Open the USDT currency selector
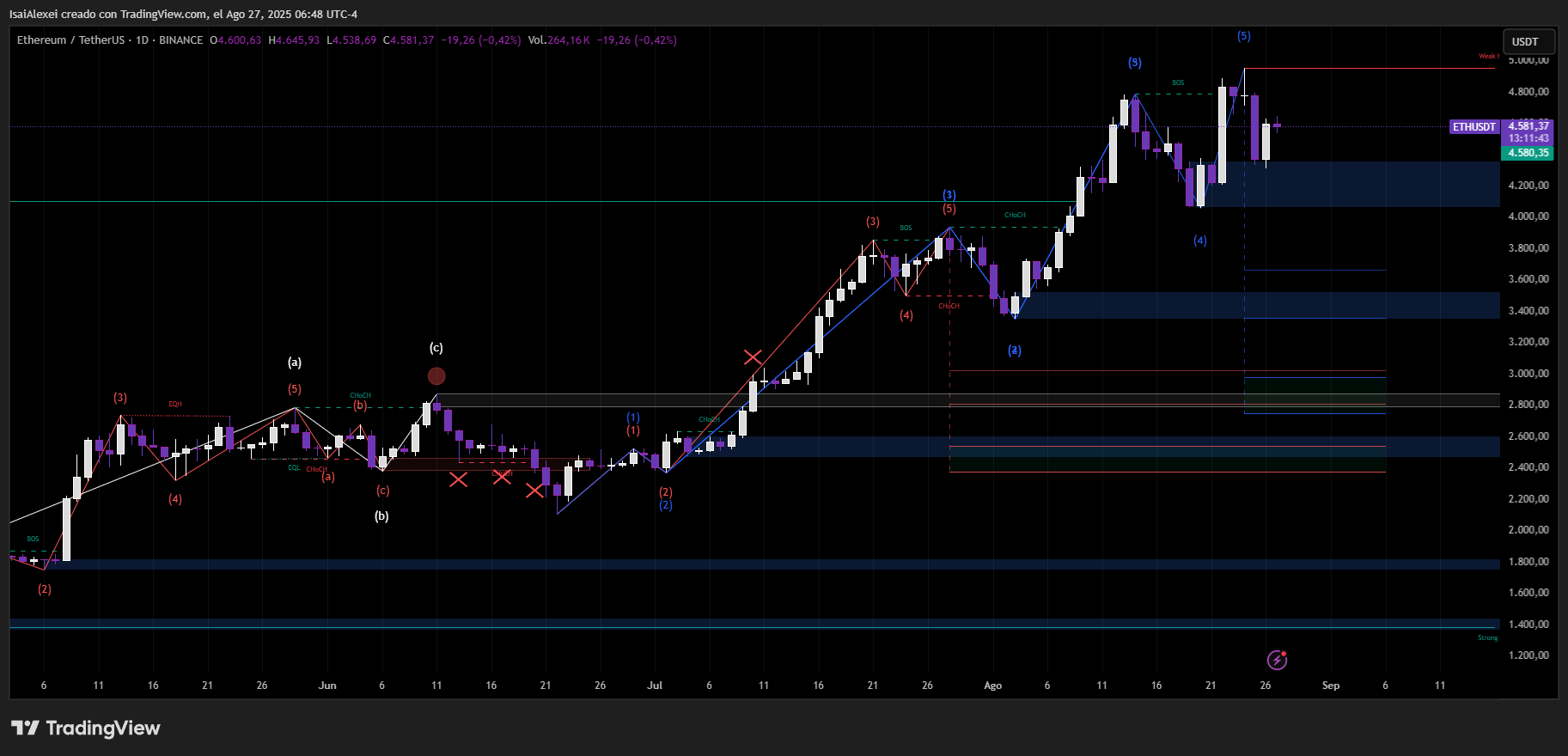The width and height of the screenshot is (1568, 756). coord(1528,41)
